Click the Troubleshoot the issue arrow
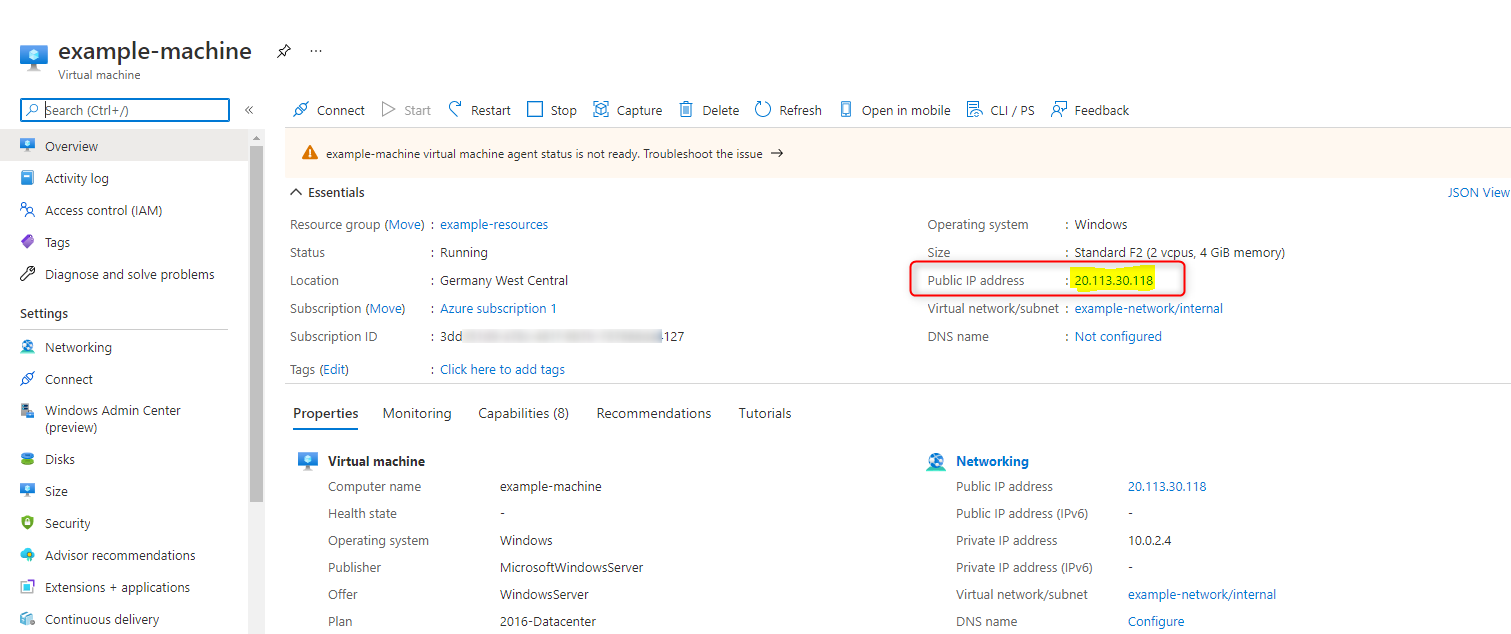This screenshot has height=634, width=1511. (777, 154)
